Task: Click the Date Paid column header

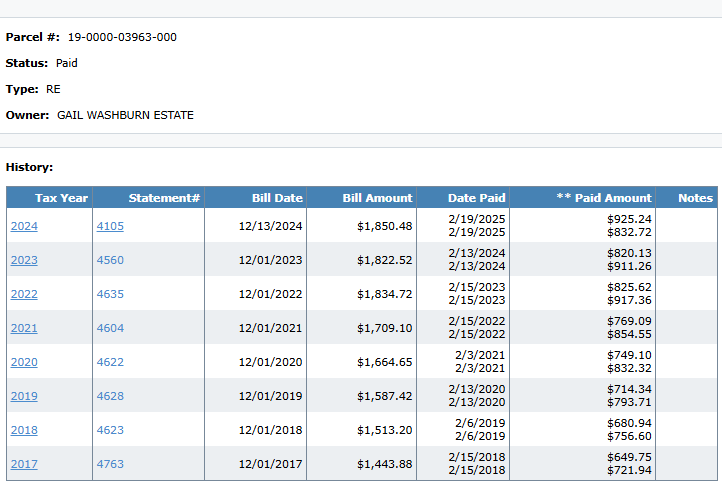Action: (476, 198)
